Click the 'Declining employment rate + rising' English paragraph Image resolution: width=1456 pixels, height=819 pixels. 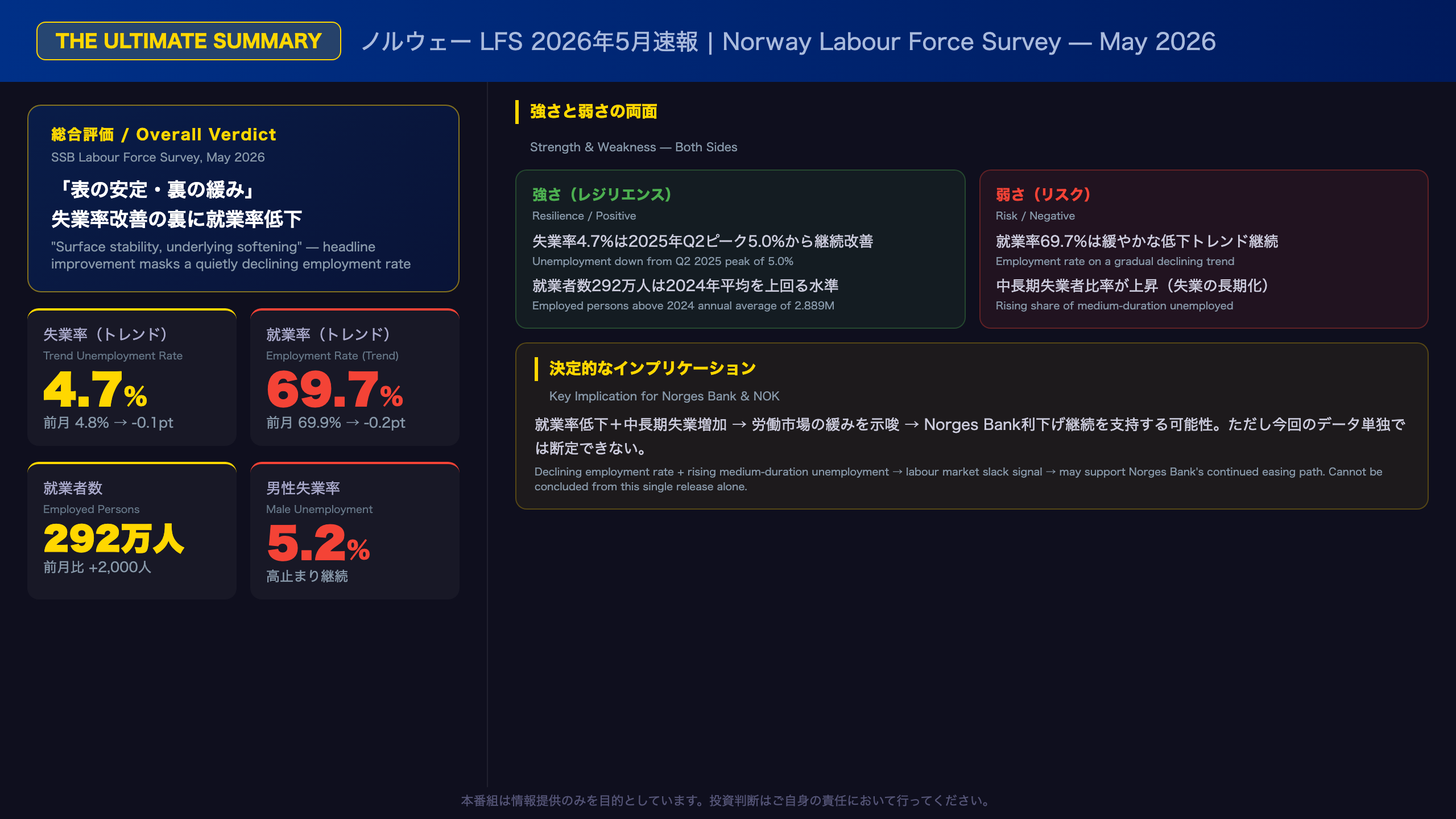(x=958, y=479)
